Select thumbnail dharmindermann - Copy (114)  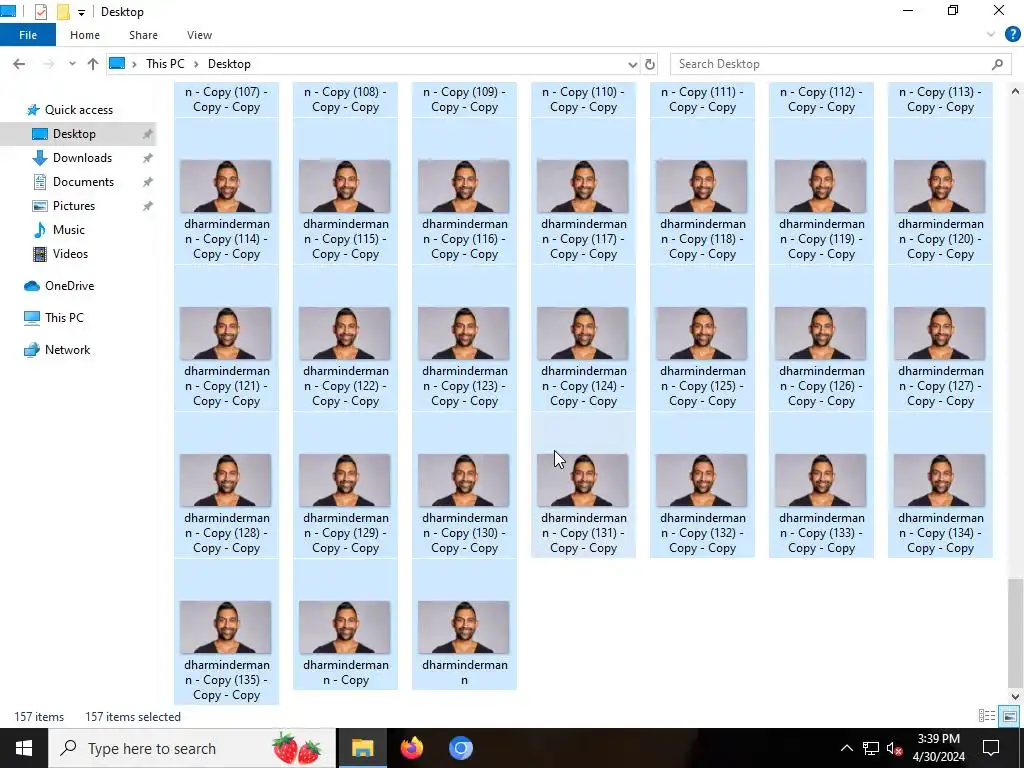(226, 186)
